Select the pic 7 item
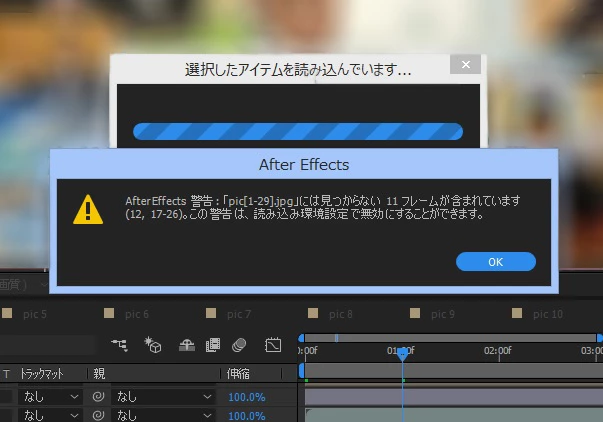This screenshot has width=603, height=422. point(239,314)
